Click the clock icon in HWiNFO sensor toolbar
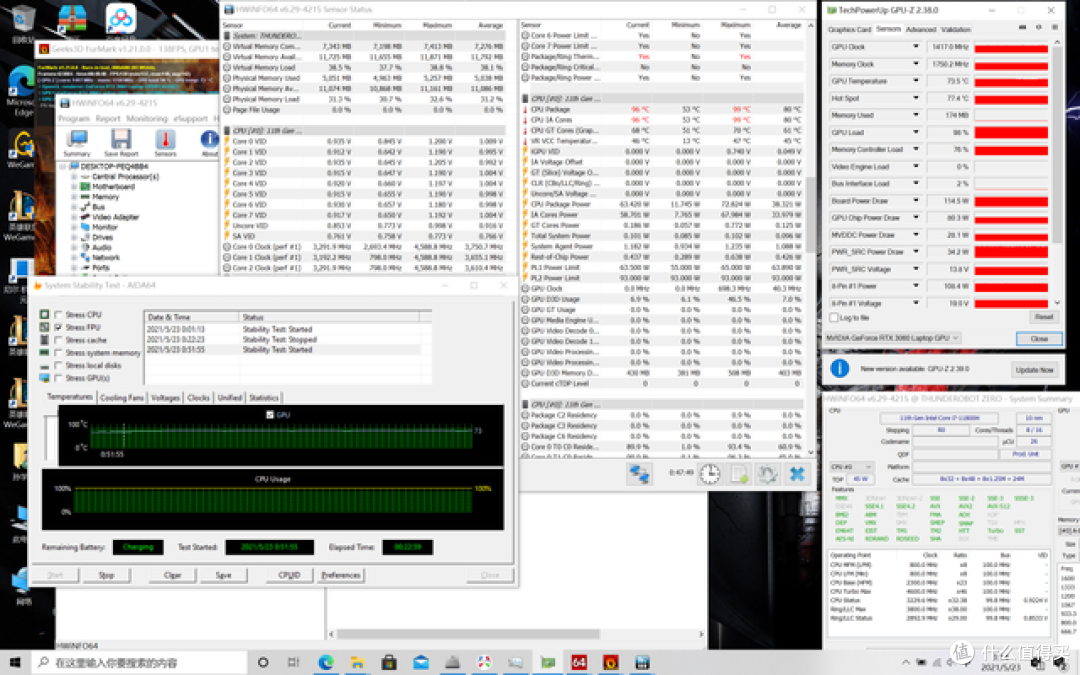The height and width of the screenshot is (675, 1080). pos(710,474)
